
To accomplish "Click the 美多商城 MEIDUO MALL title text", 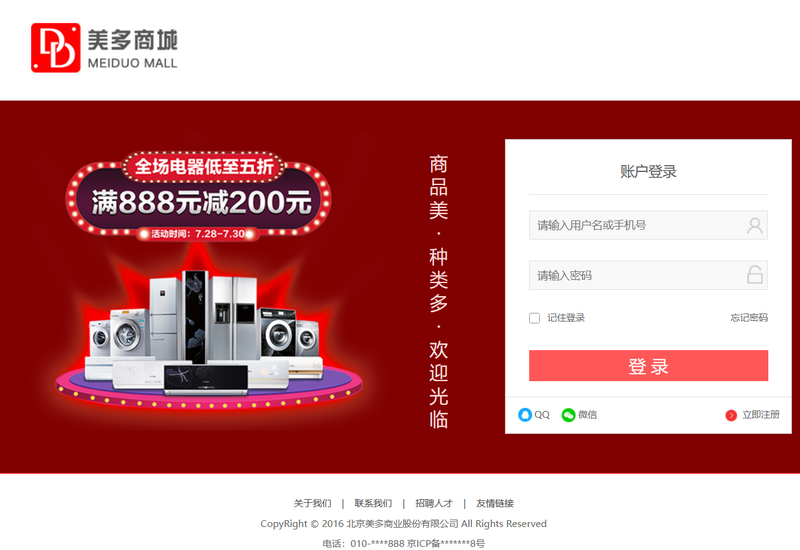I will pyautogui.click(x=133, y=48).
